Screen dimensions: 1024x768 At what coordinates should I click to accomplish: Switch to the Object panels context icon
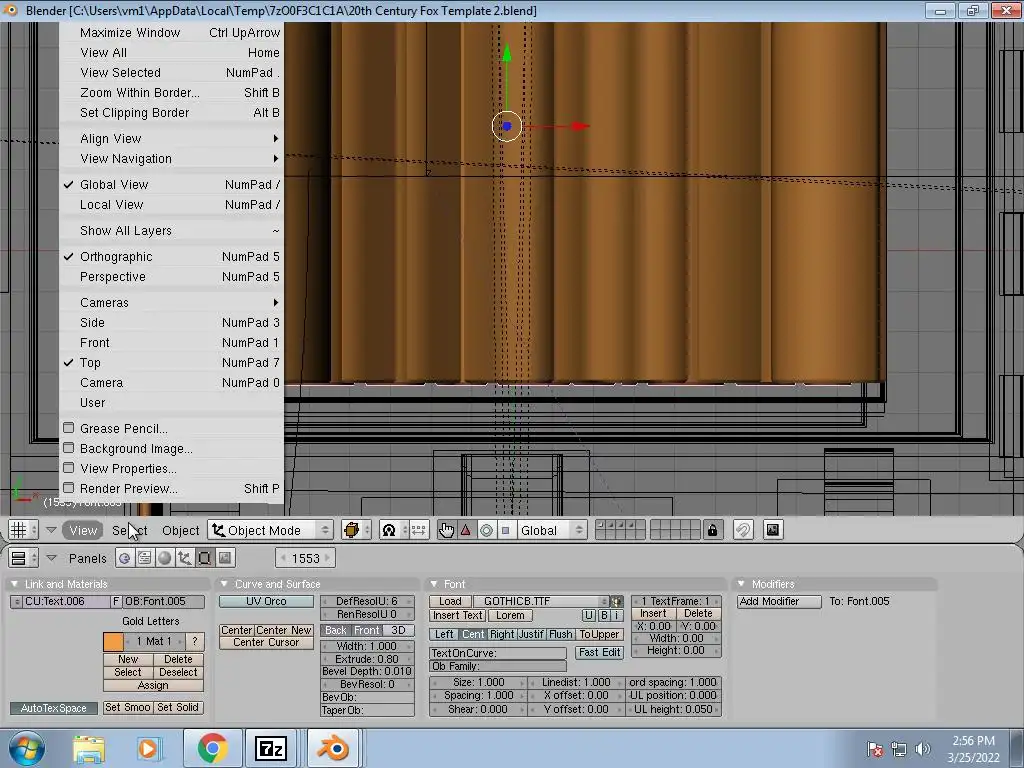point(185,558)
